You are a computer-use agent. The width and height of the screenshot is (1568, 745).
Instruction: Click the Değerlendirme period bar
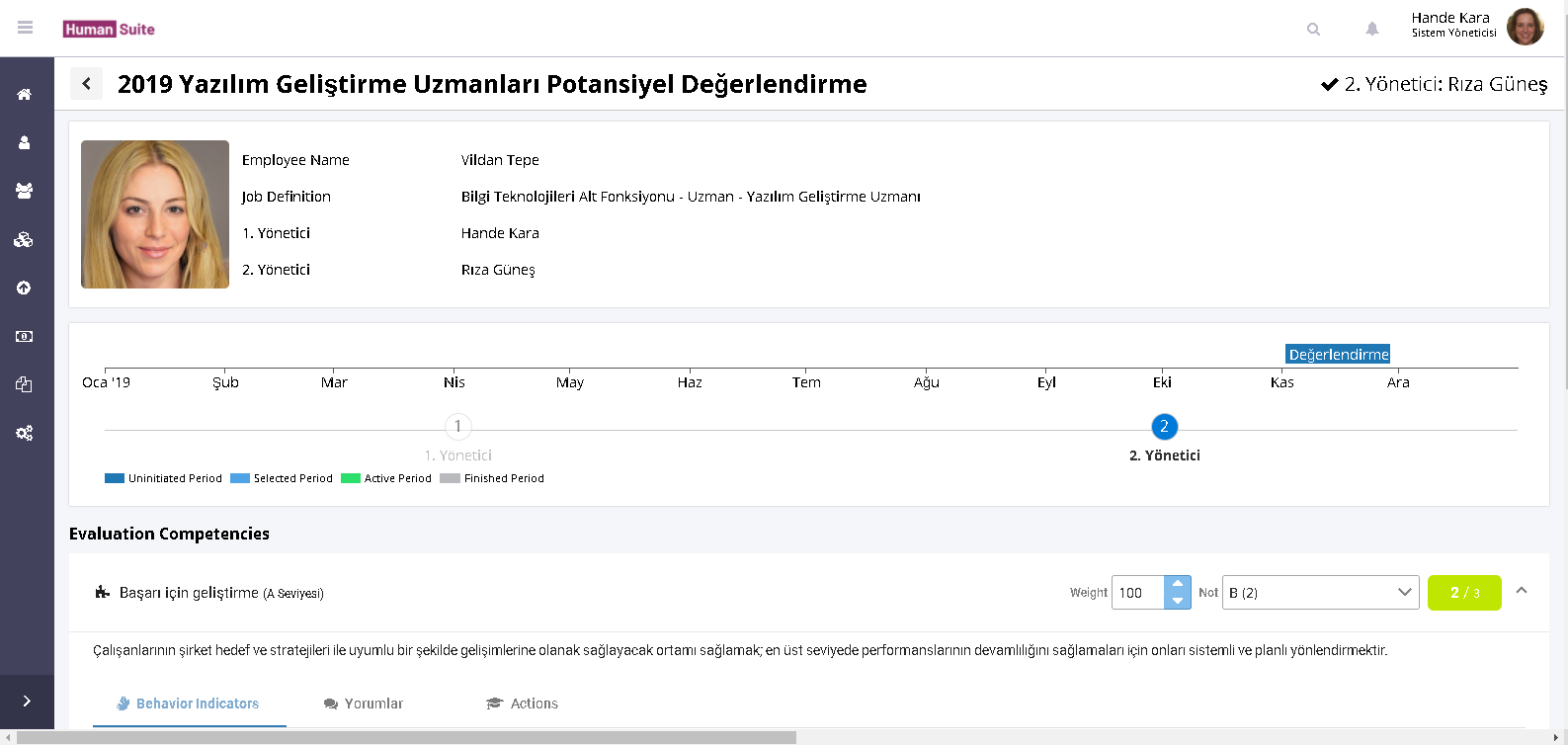pyautogui.click(x=1338, y=355)
